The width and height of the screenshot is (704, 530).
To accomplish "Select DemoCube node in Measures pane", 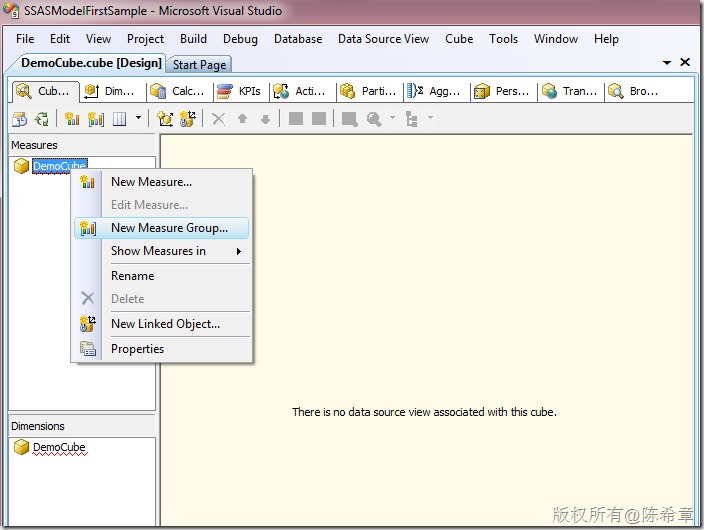I will (x=60, y=166).
